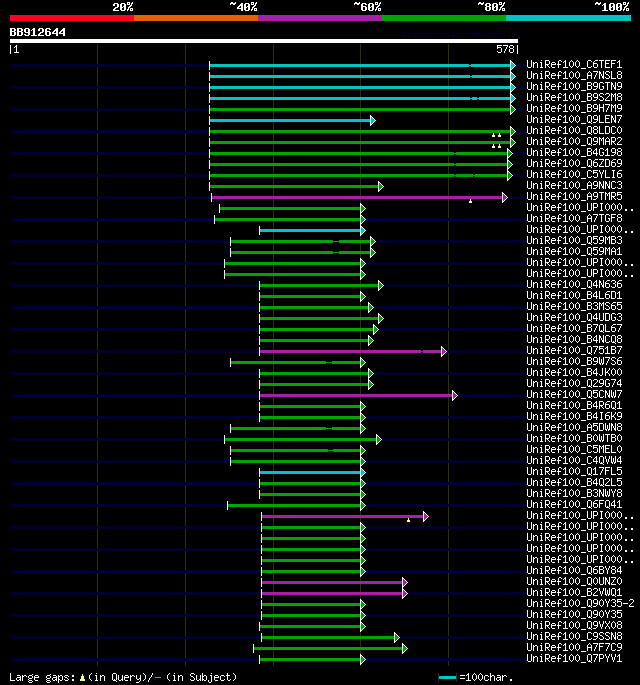Screen dimensions: 640x685
Task: Select the query name BB912644
Action: [38, 32]
